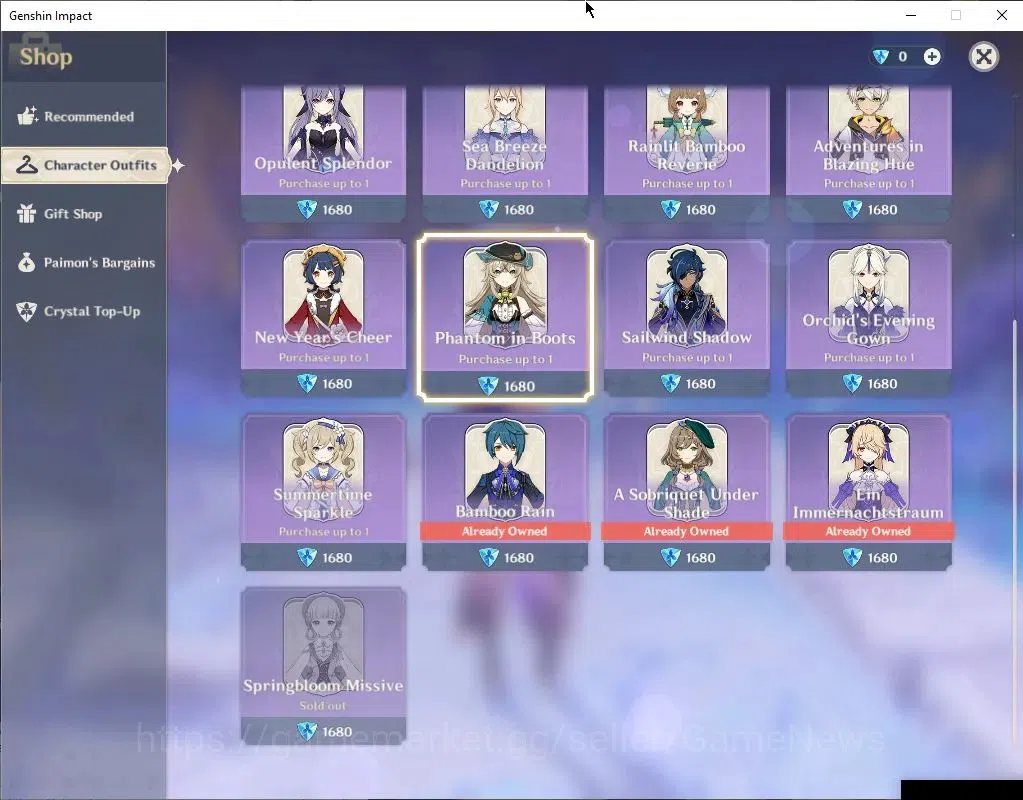Click the Shop heading title
This screenshot has height=800, width=1023.
pyautogui.click(x=46, y=57)
